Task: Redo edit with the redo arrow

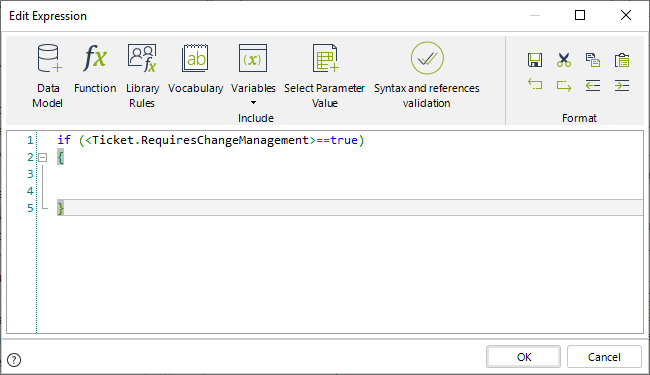Action: tap(564, 86)
